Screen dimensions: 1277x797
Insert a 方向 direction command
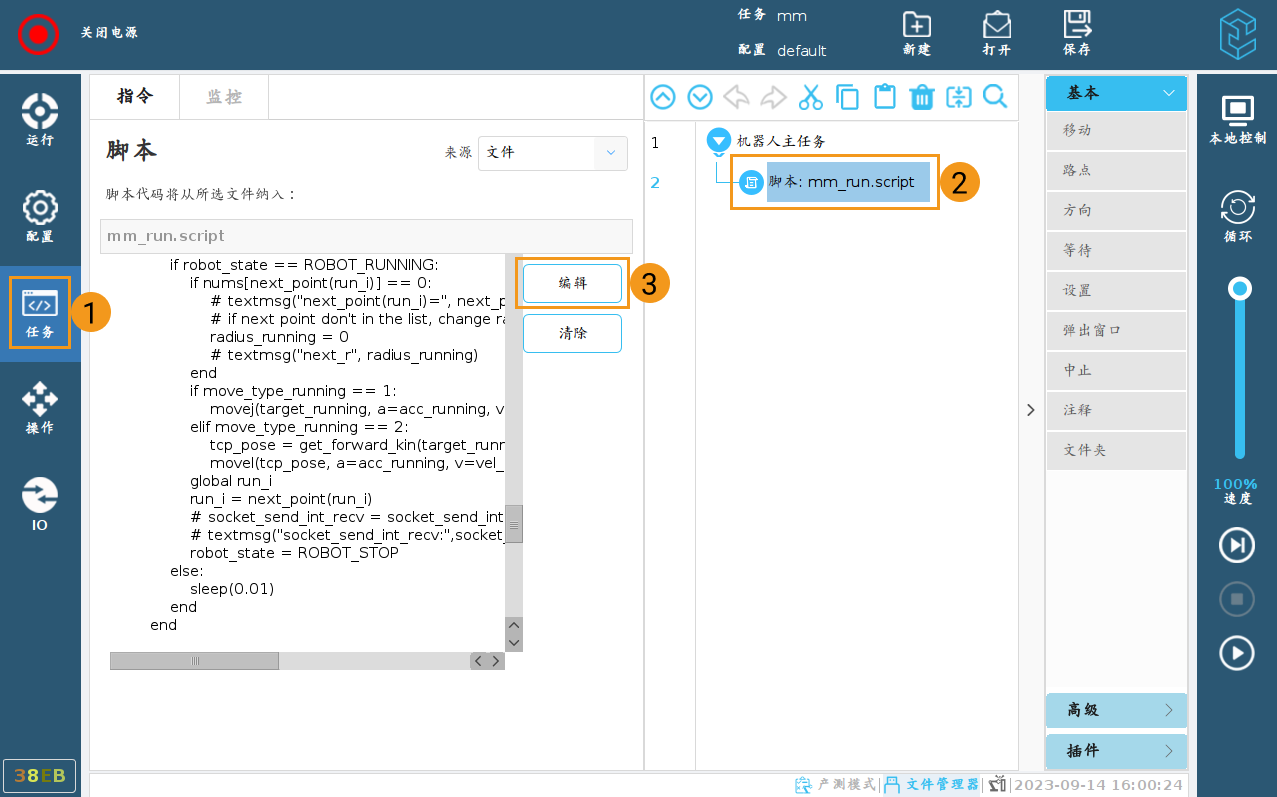click(x=1116, y=211)
